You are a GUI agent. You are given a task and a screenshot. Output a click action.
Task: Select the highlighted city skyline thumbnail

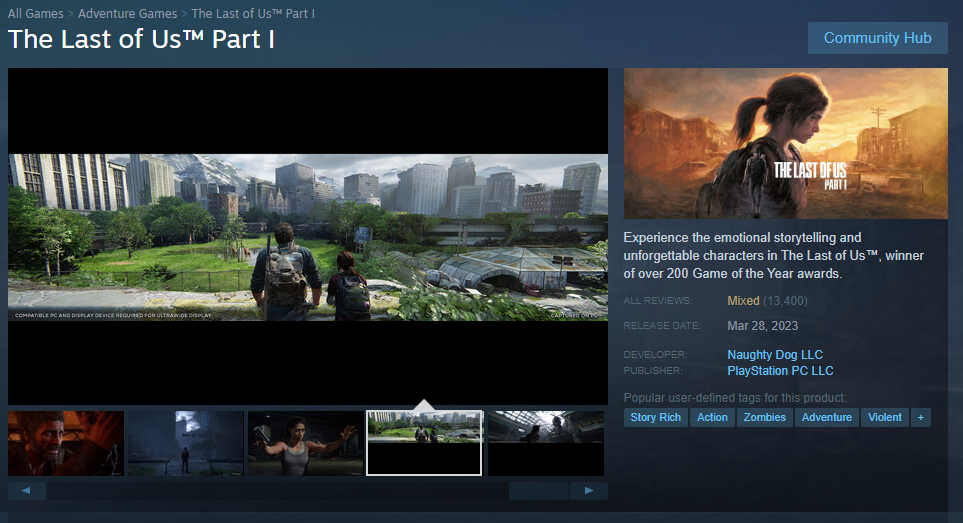coord(424,443)
